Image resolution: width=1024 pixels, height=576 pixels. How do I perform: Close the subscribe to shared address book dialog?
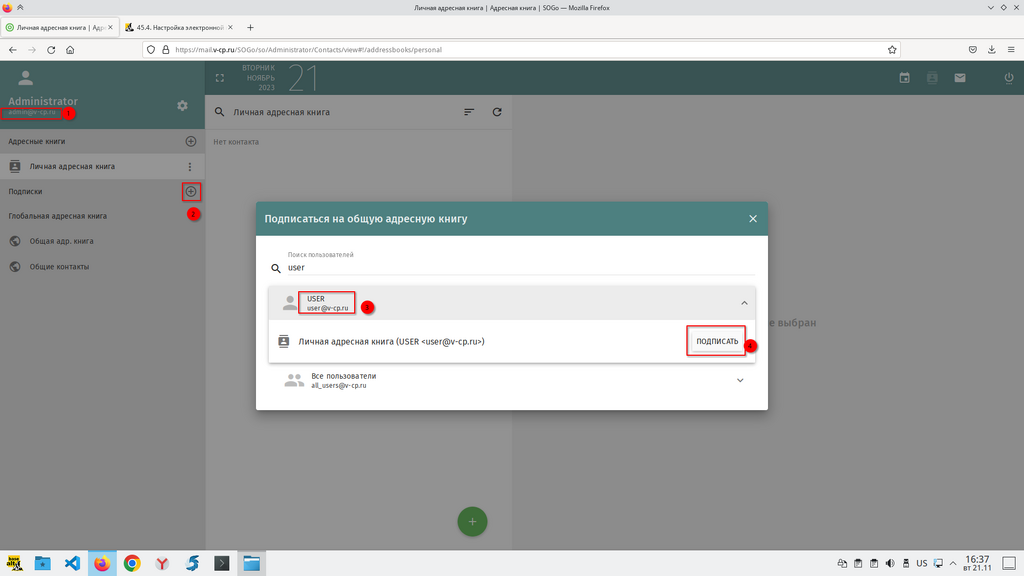point(752,218)
